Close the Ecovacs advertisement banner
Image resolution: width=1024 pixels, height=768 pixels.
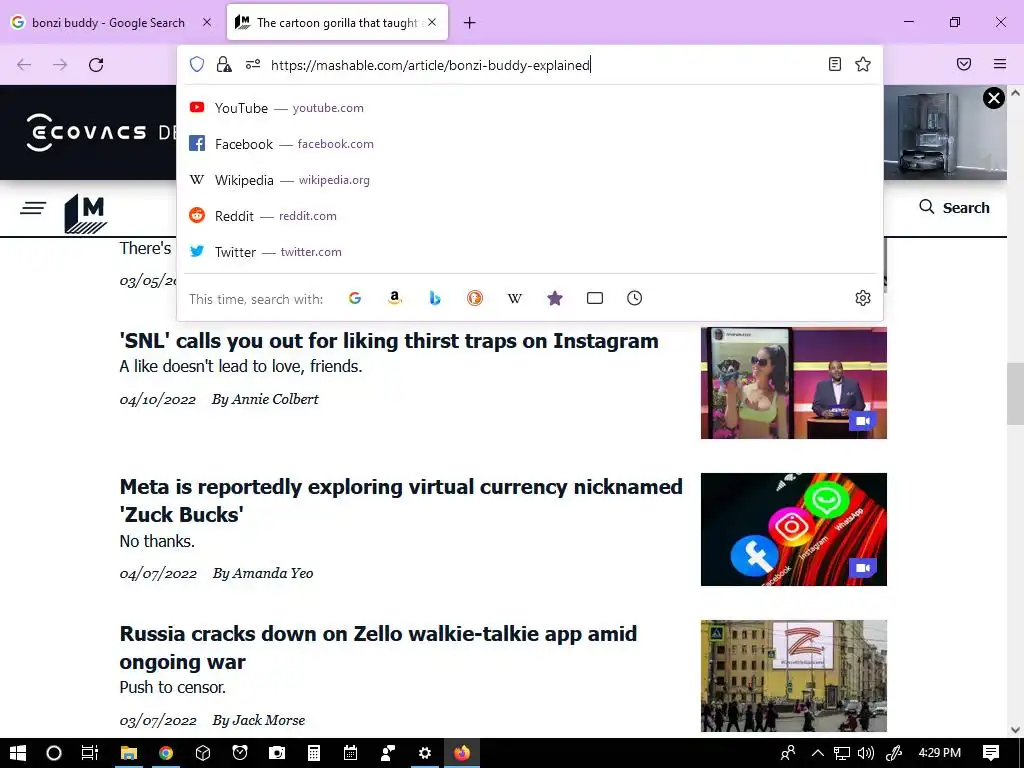993,99
